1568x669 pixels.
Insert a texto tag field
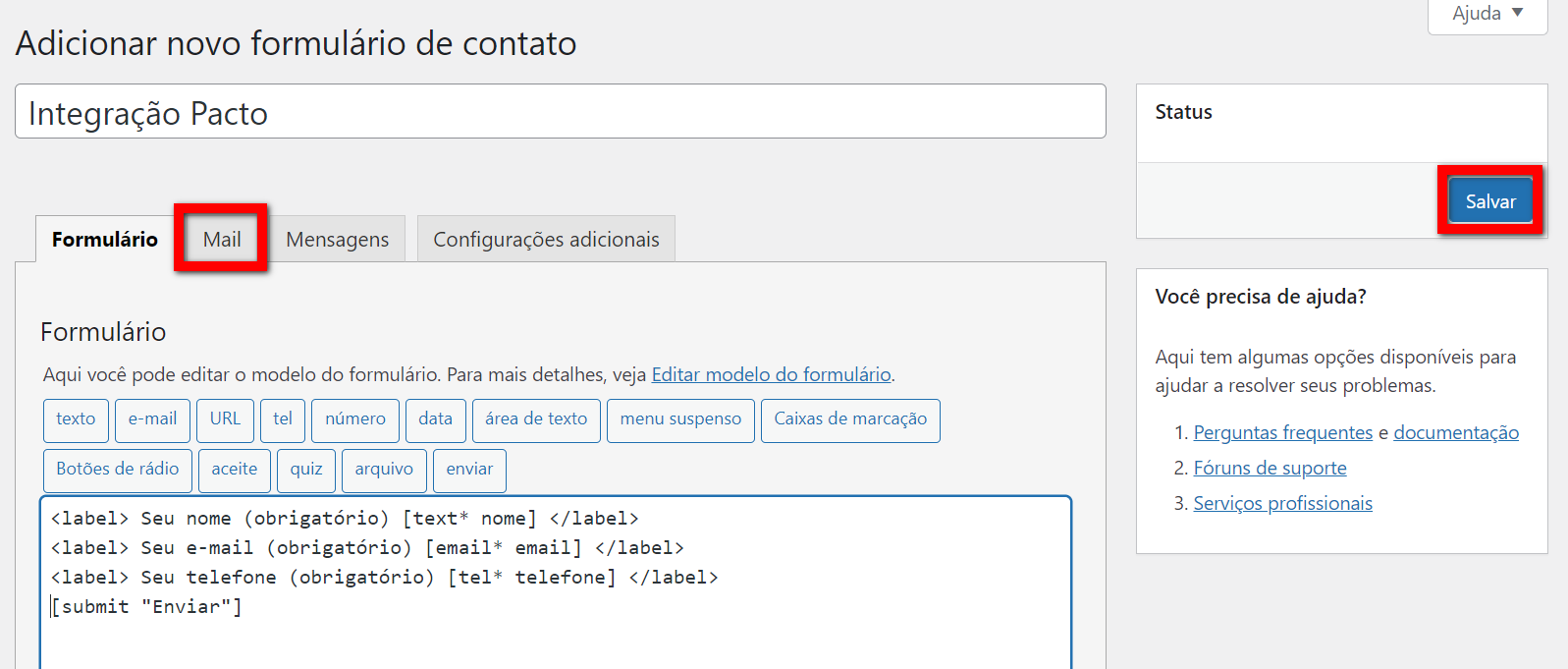tap(76, 419)
